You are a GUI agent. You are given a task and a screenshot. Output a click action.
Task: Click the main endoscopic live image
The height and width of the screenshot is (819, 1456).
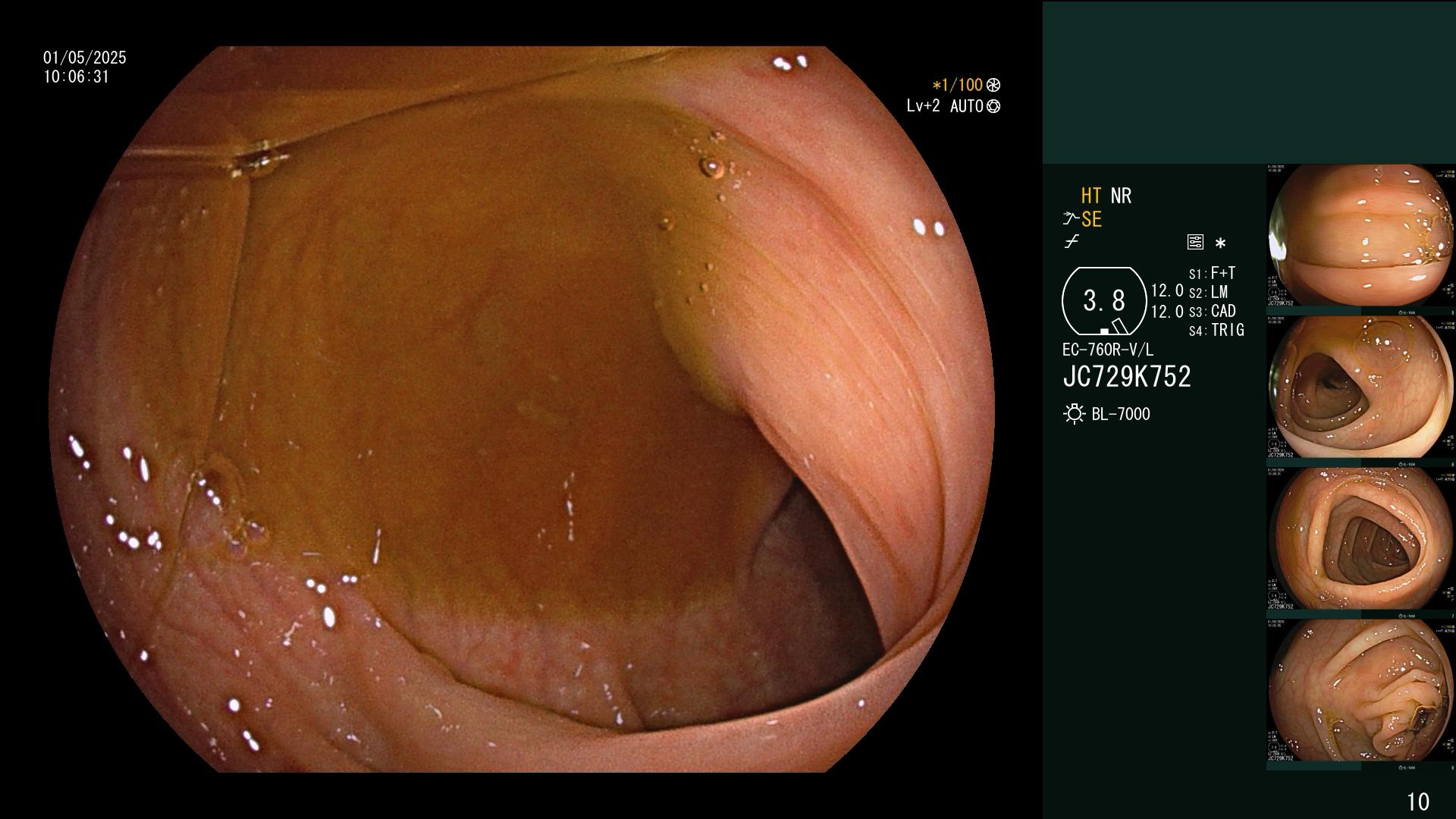(522, 409)
